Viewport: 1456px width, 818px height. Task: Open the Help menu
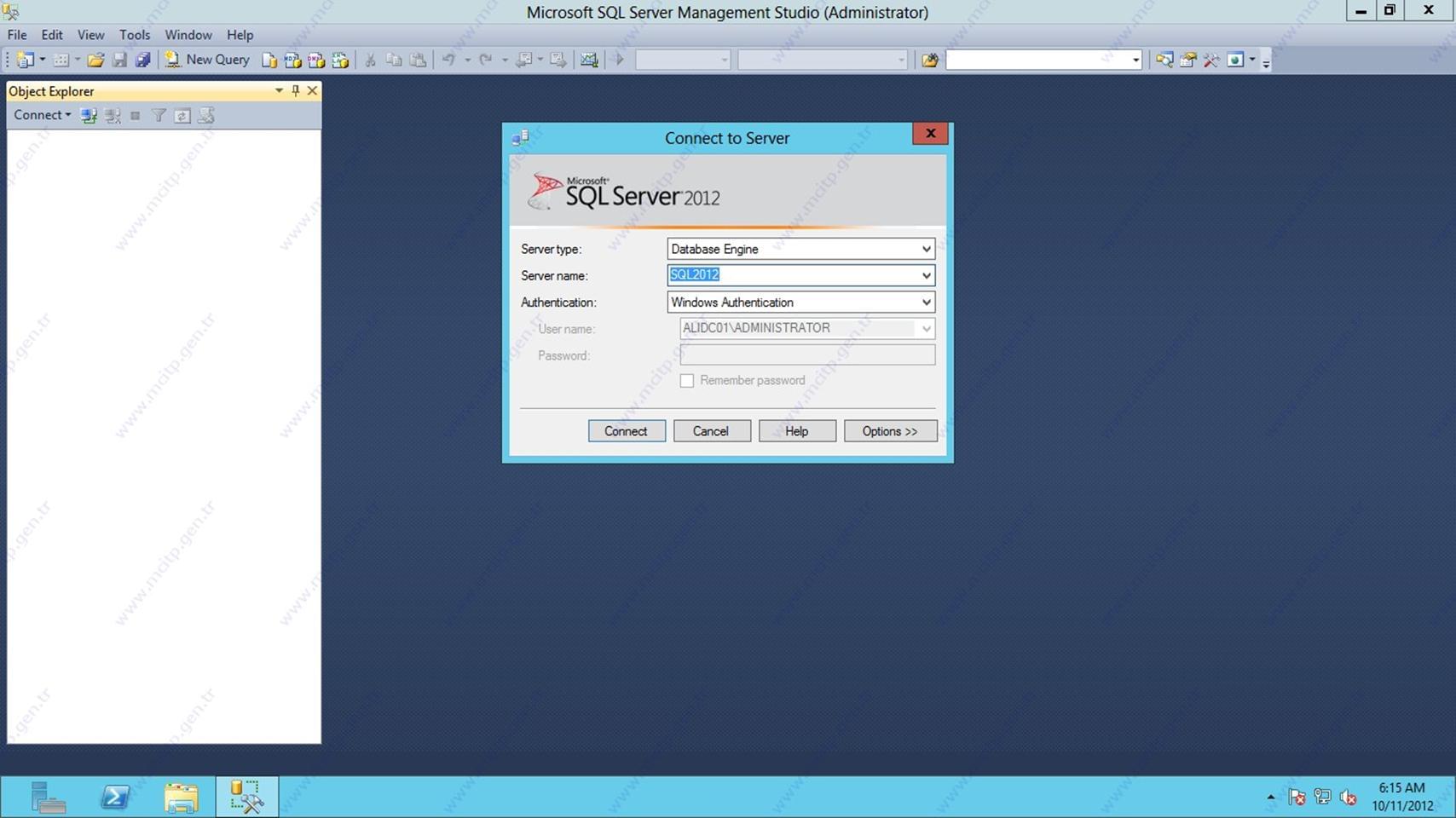240,35
